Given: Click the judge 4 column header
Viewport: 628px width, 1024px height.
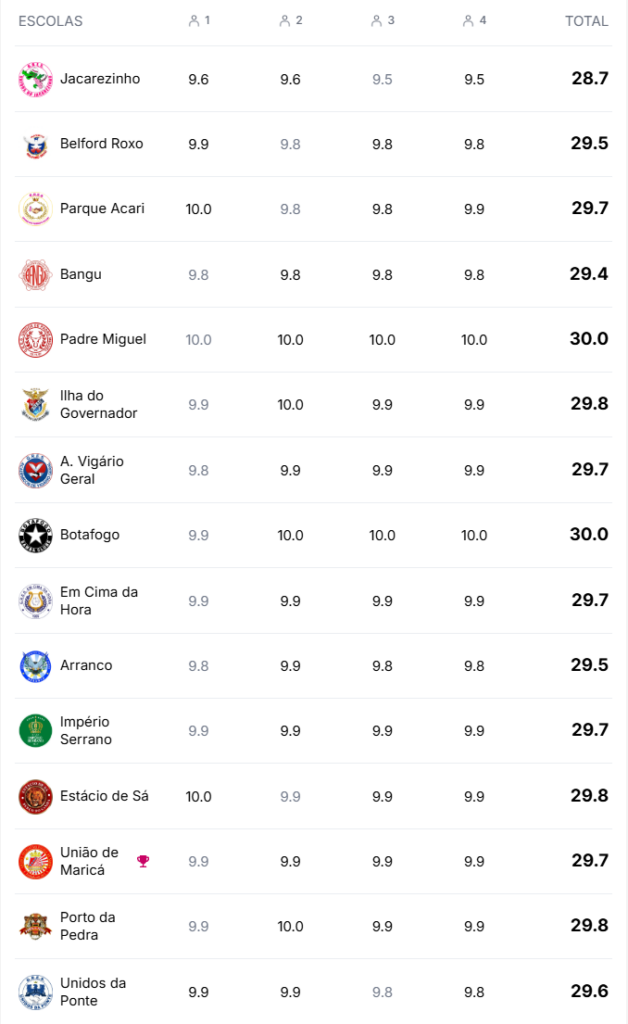Looking at the screenshot, I should coord(474,20).
